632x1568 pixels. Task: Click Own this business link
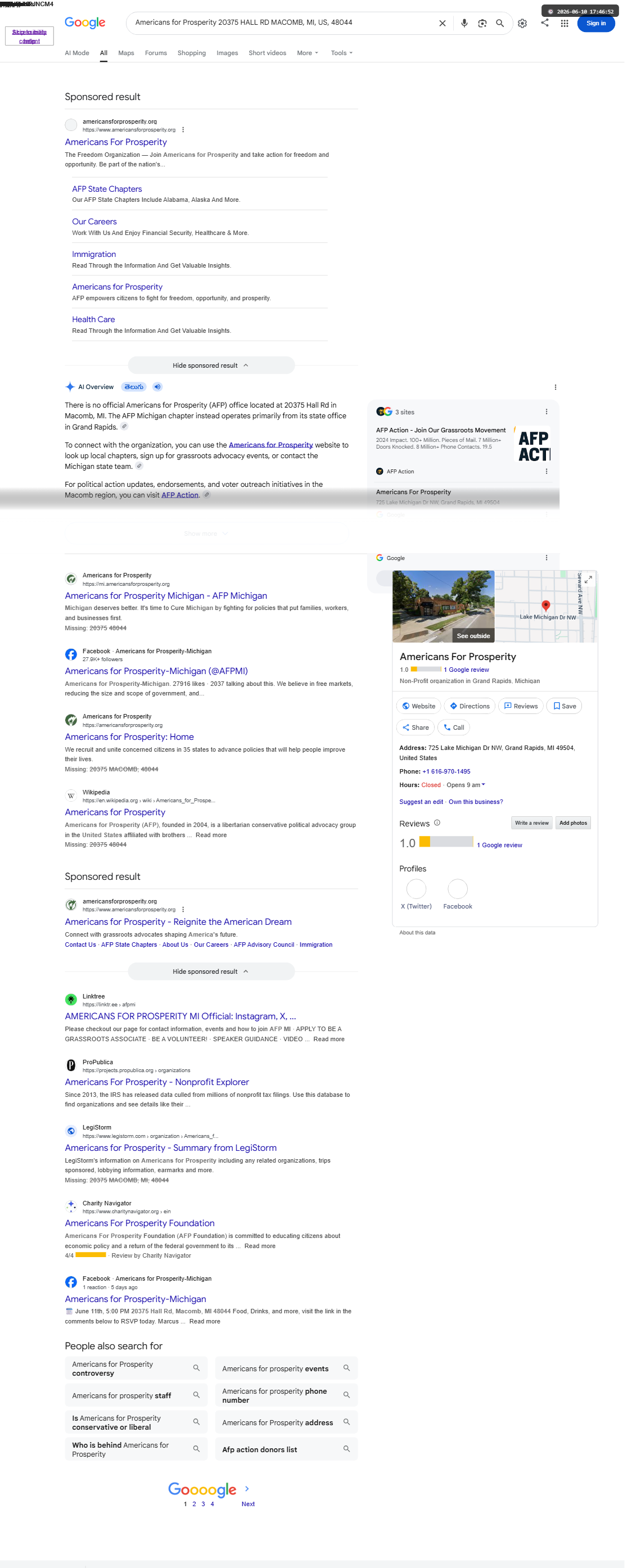point(476,802)
